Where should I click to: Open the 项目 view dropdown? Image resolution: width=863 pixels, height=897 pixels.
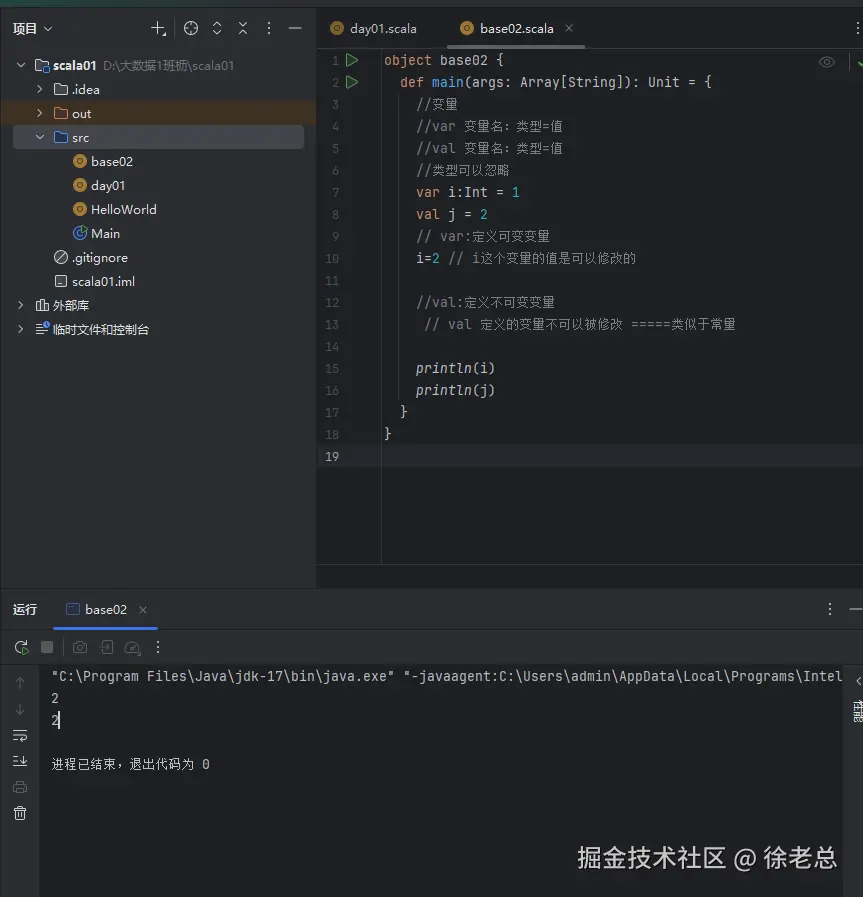pos(33,29)
